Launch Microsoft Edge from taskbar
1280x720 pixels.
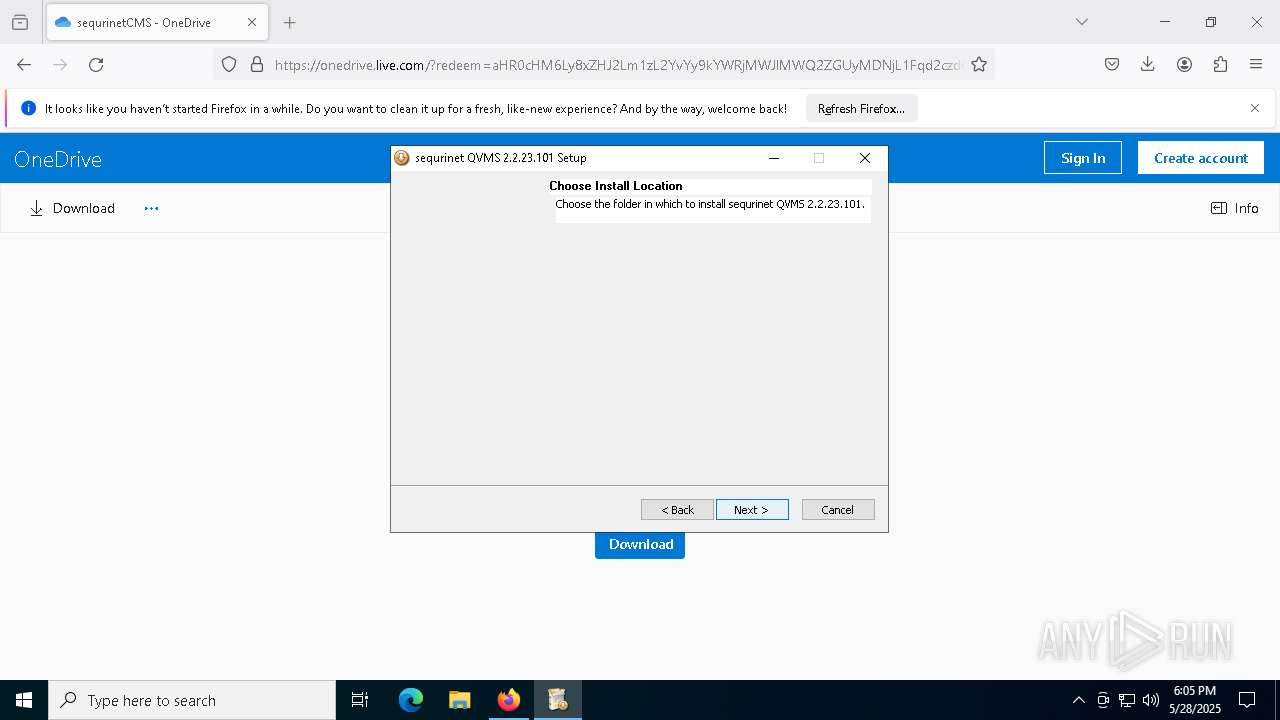tap(411, 700)
